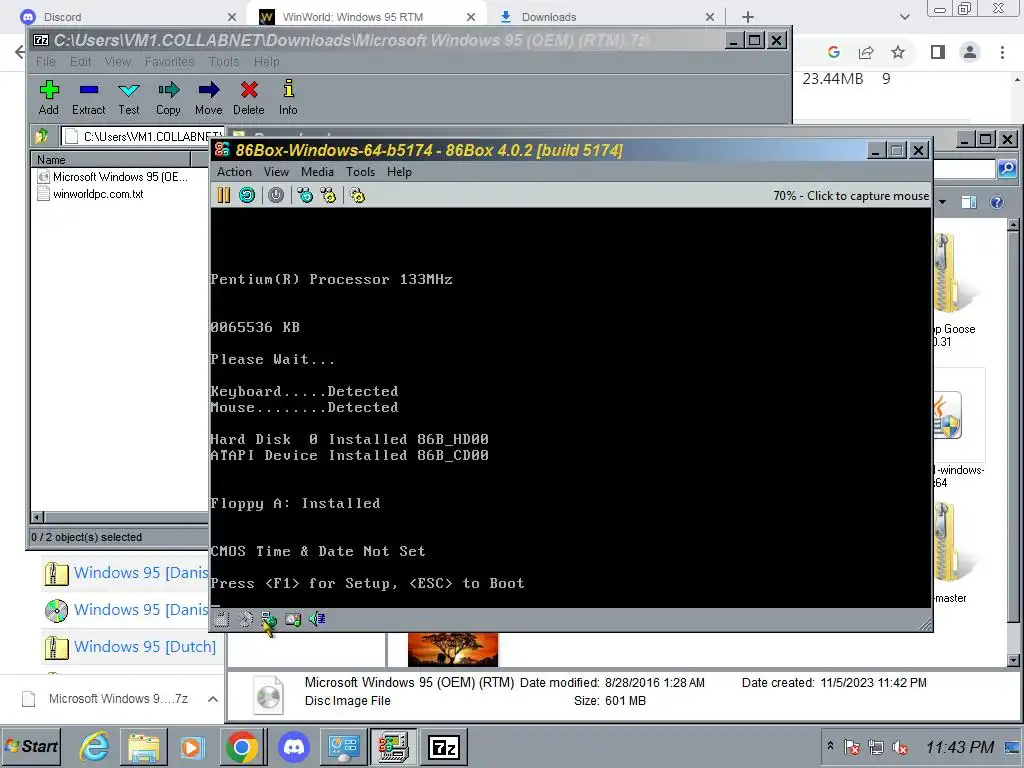This screenshot has height=768, width=1024.
Task: Click the Extract button in 7-Zip
Action: click(89, 98)
